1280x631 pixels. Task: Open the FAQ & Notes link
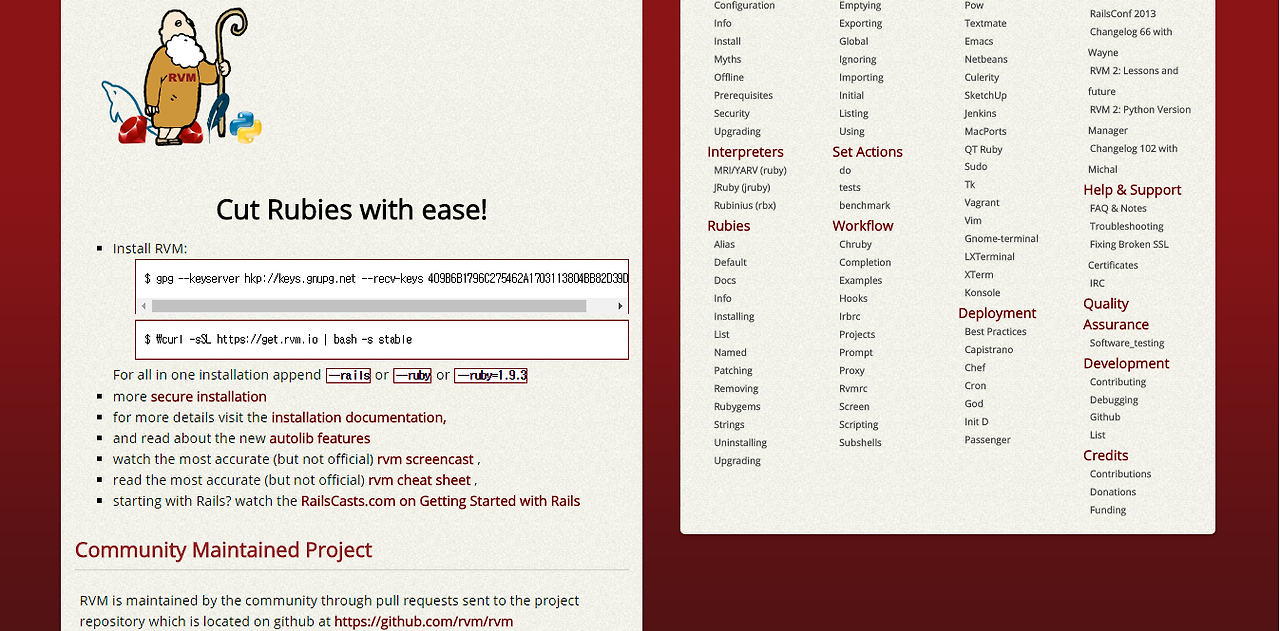coord(1118,209)
